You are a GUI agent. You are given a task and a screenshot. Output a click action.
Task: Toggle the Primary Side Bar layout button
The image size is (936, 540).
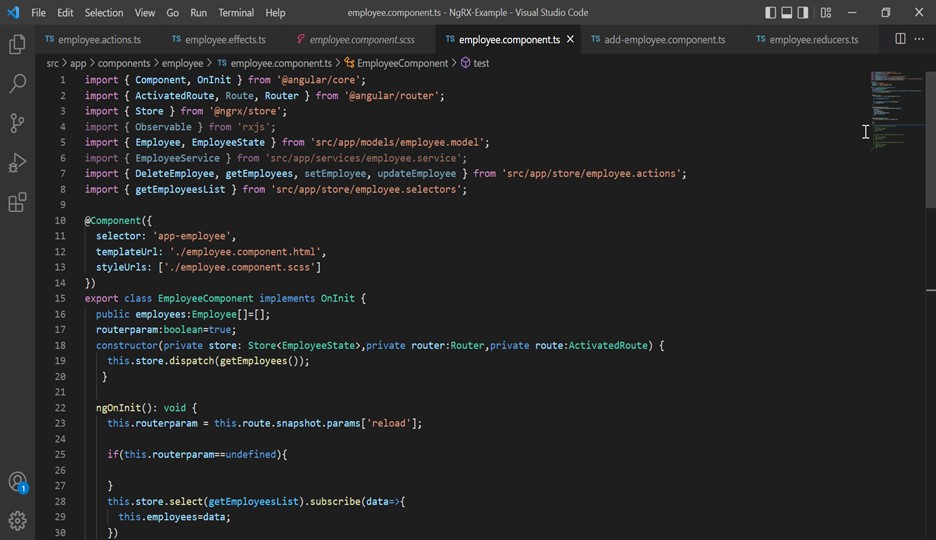770,13
